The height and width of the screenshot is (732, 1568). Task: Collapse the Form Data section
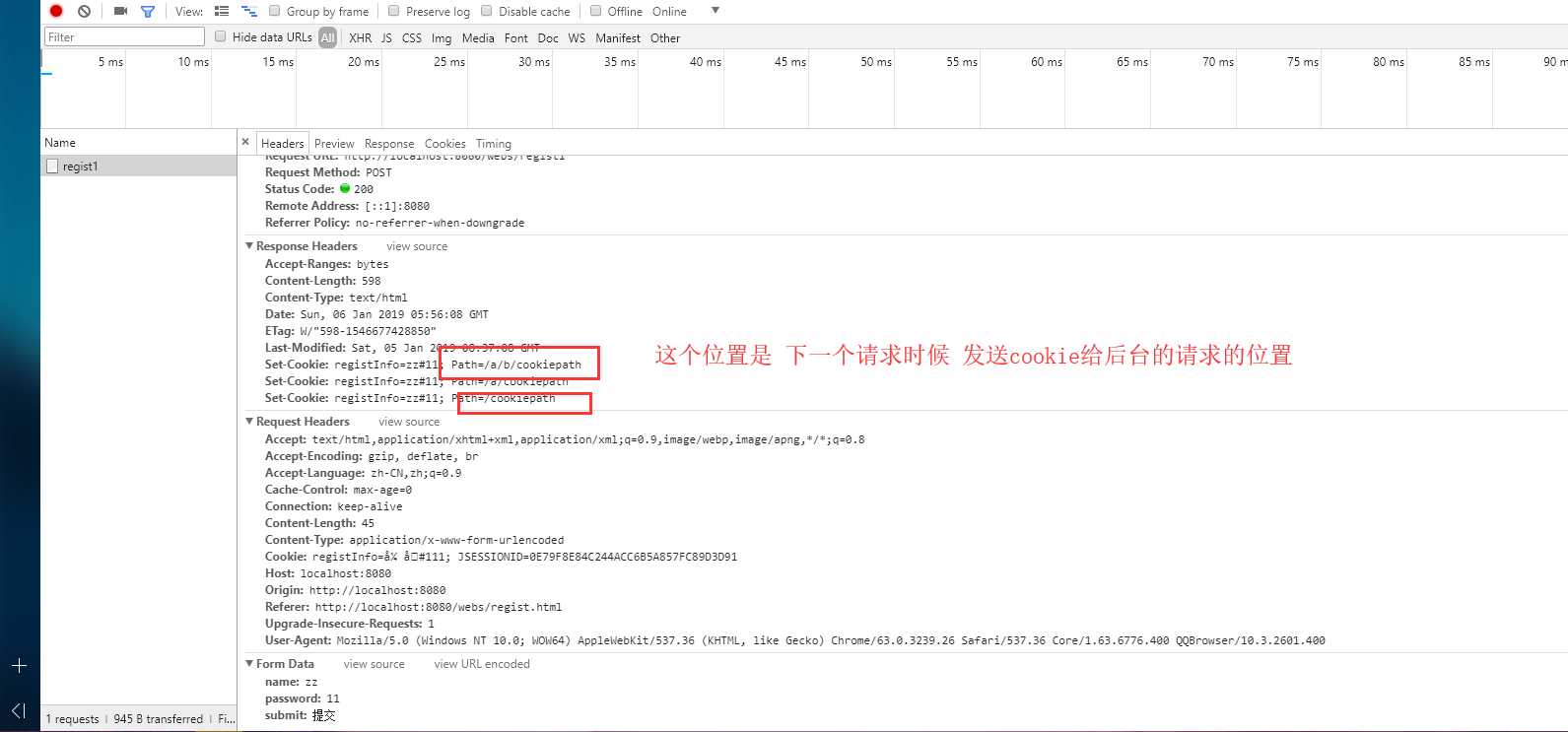pyautogui.click(x=249, y=663)
